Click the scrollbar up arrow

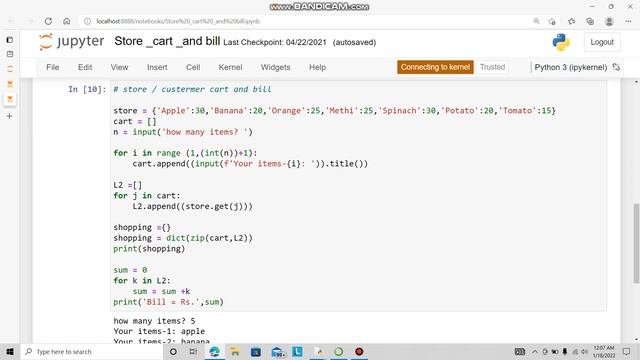click(x=636, y=82)
